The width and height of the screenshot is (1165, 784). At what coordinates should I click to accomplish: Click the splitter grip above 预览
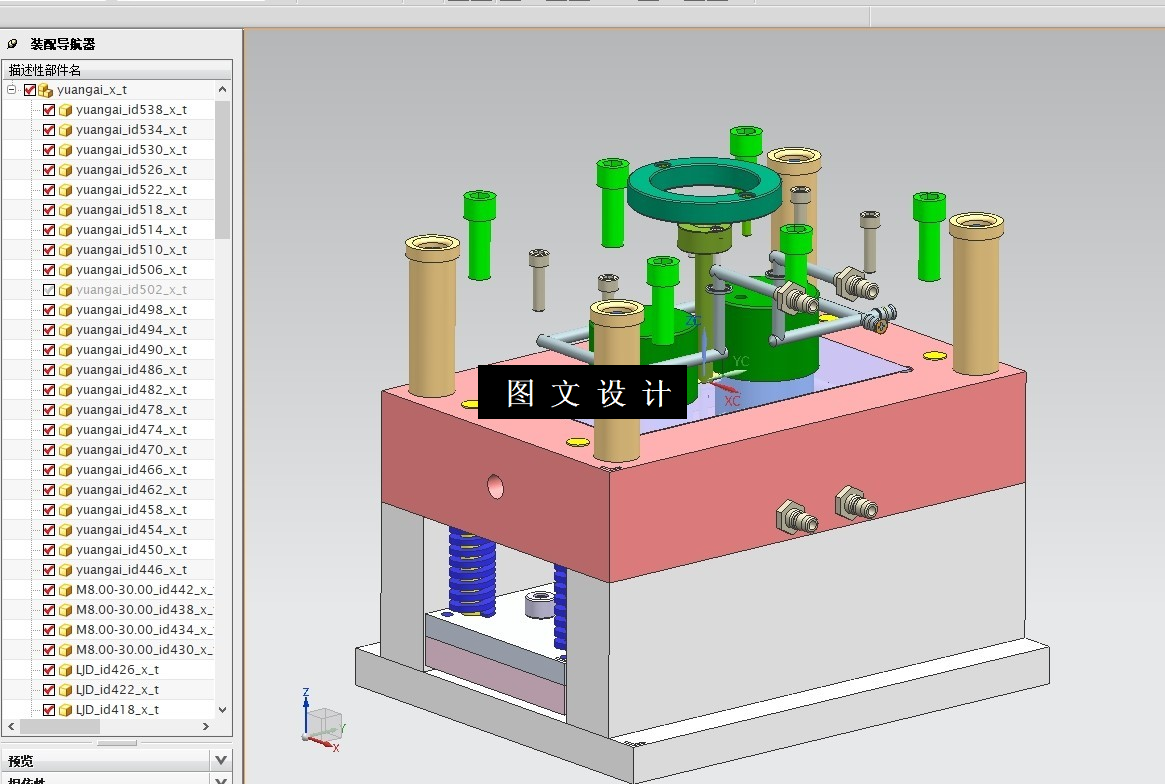point(117,742)
